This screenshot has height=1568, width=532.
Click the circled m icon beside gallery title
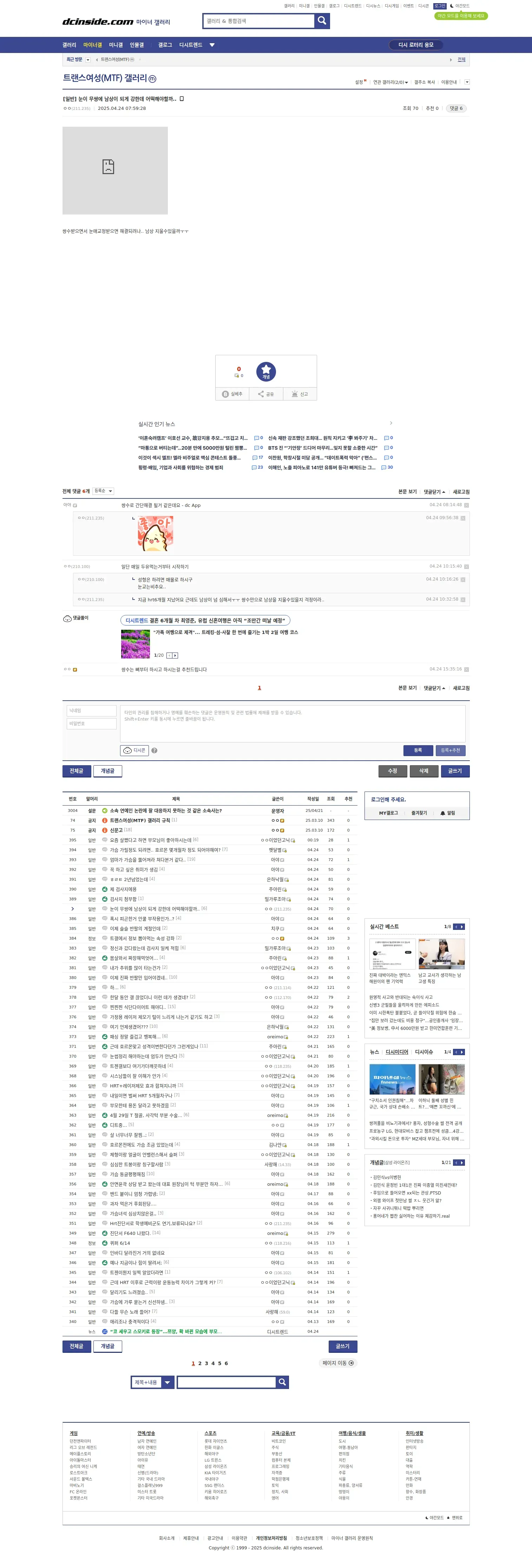click(x=152, y=79)
